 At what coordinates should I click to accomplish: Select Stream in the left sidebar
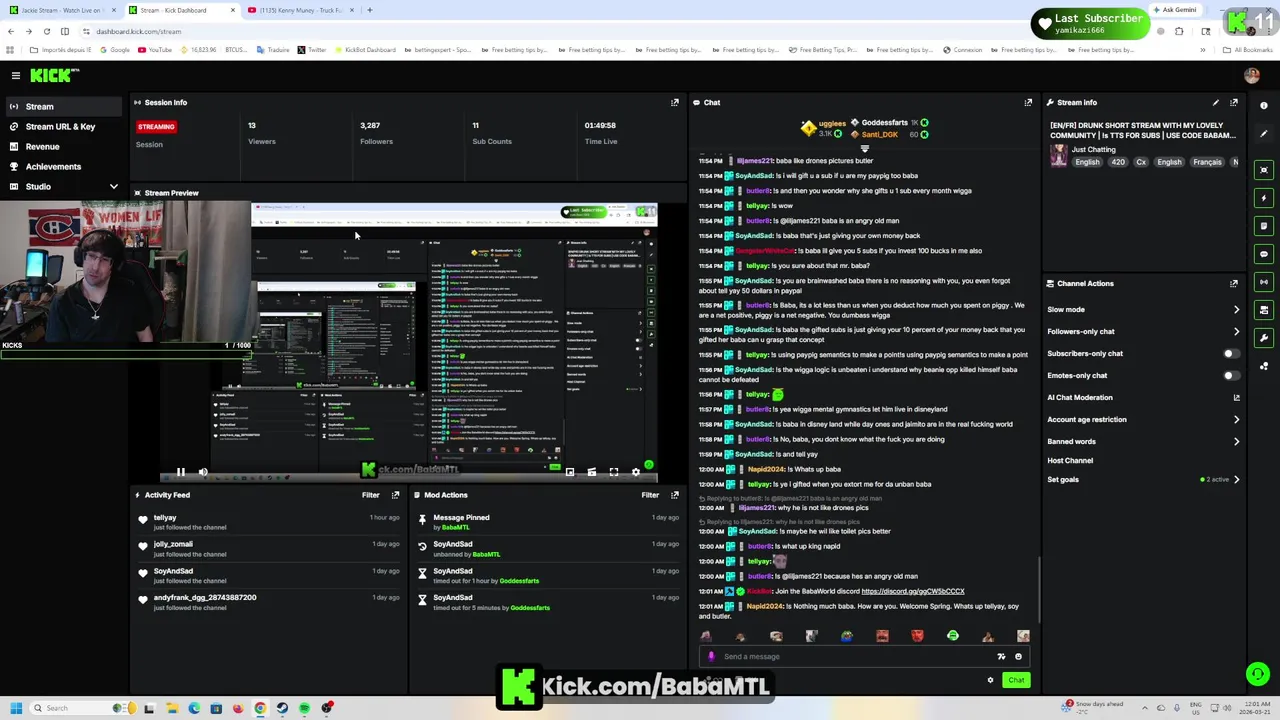point(62,106)
